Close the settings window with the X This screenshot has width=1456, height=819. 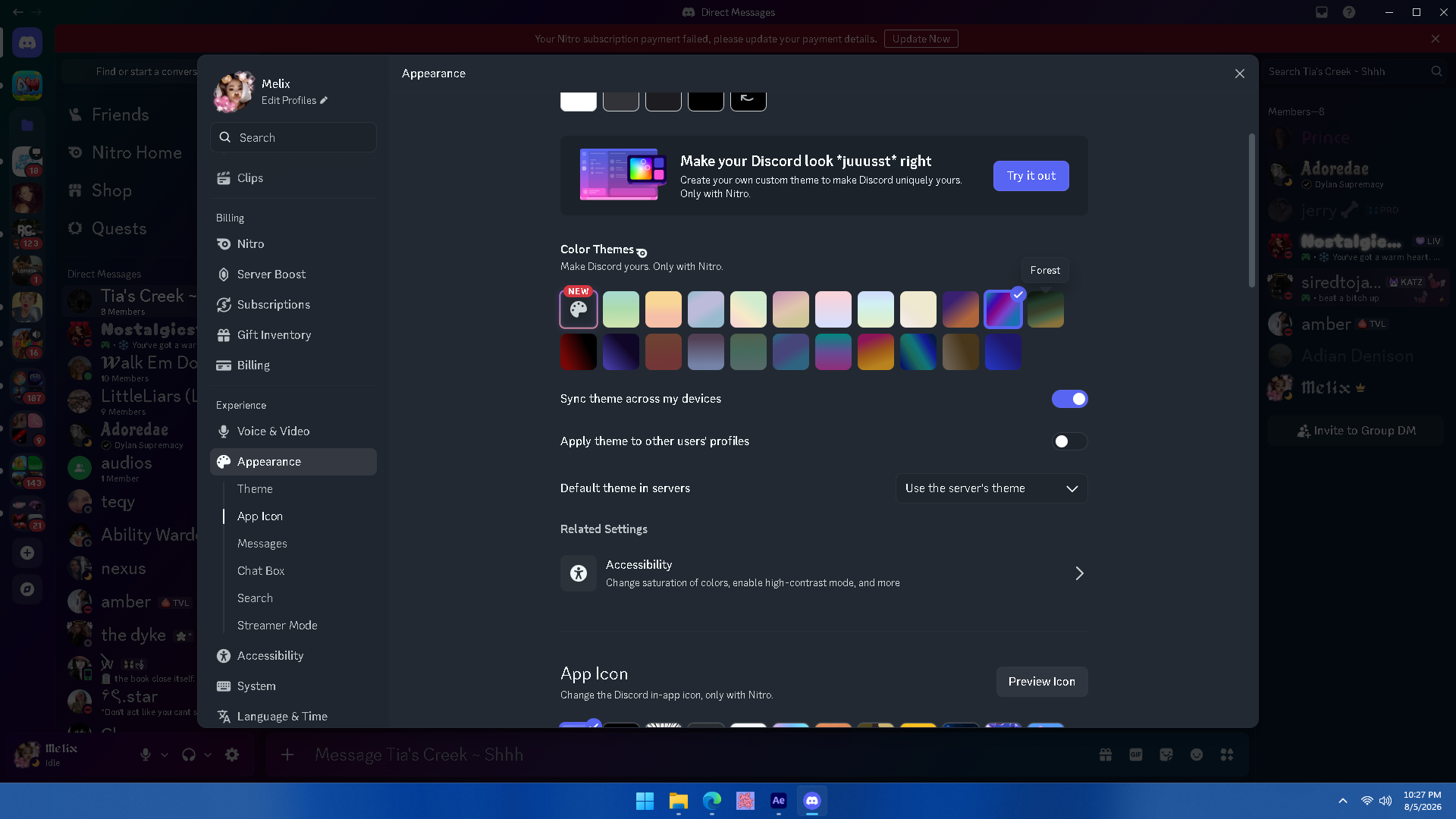tap(1240, 74)
